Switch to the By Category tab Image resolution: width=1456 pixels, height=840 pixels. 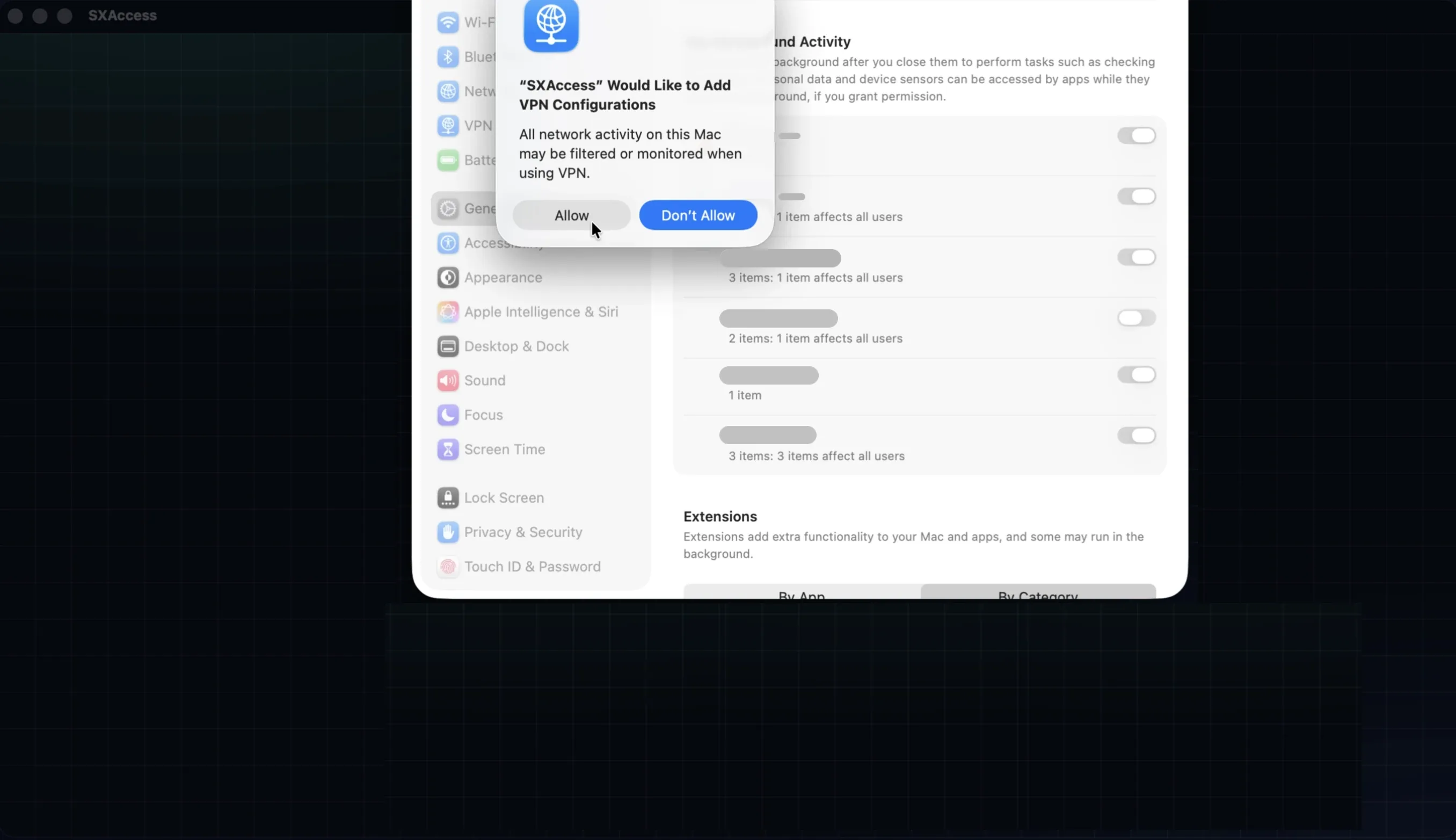coord(1038,592)
